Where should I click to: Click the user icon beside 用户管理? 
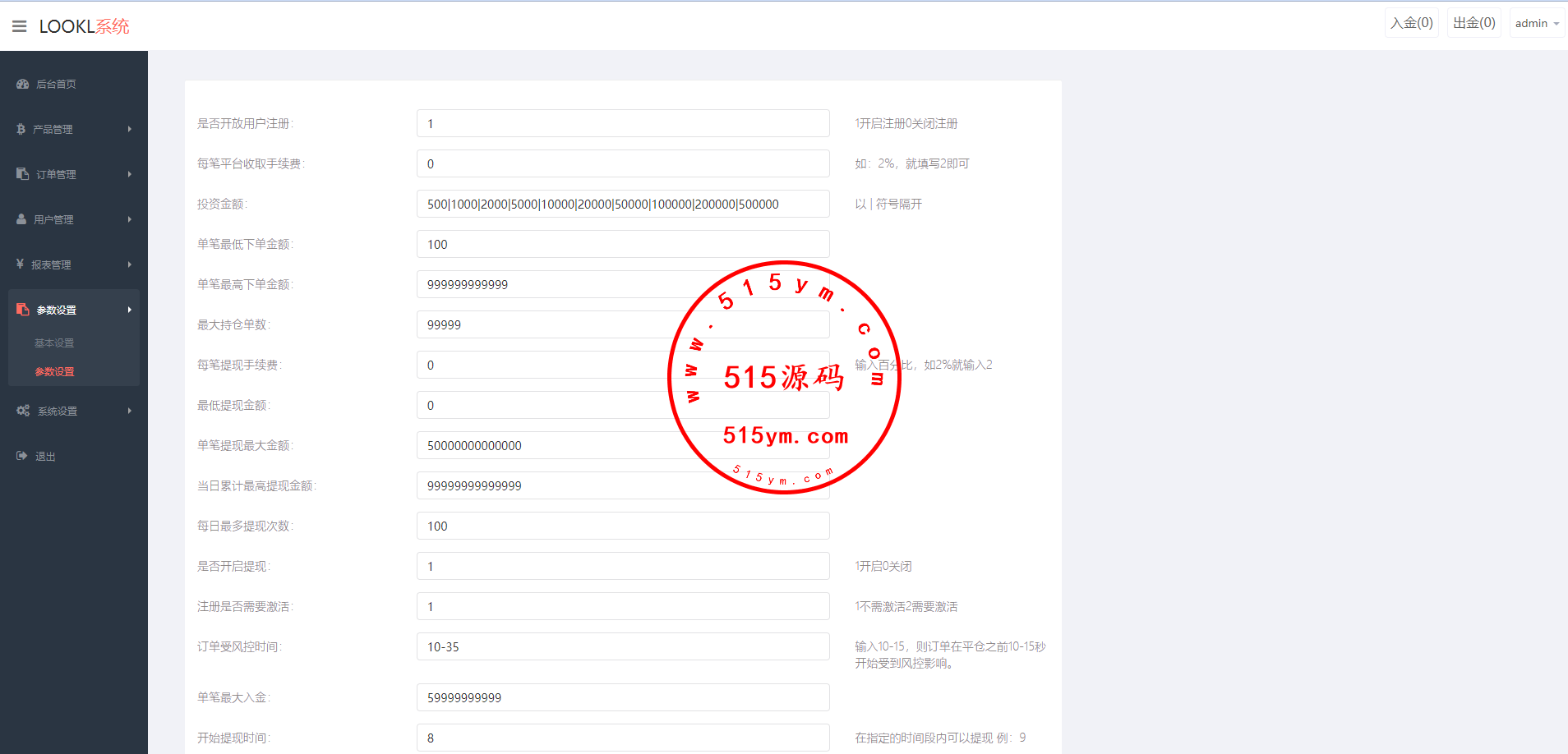(21, 219)
